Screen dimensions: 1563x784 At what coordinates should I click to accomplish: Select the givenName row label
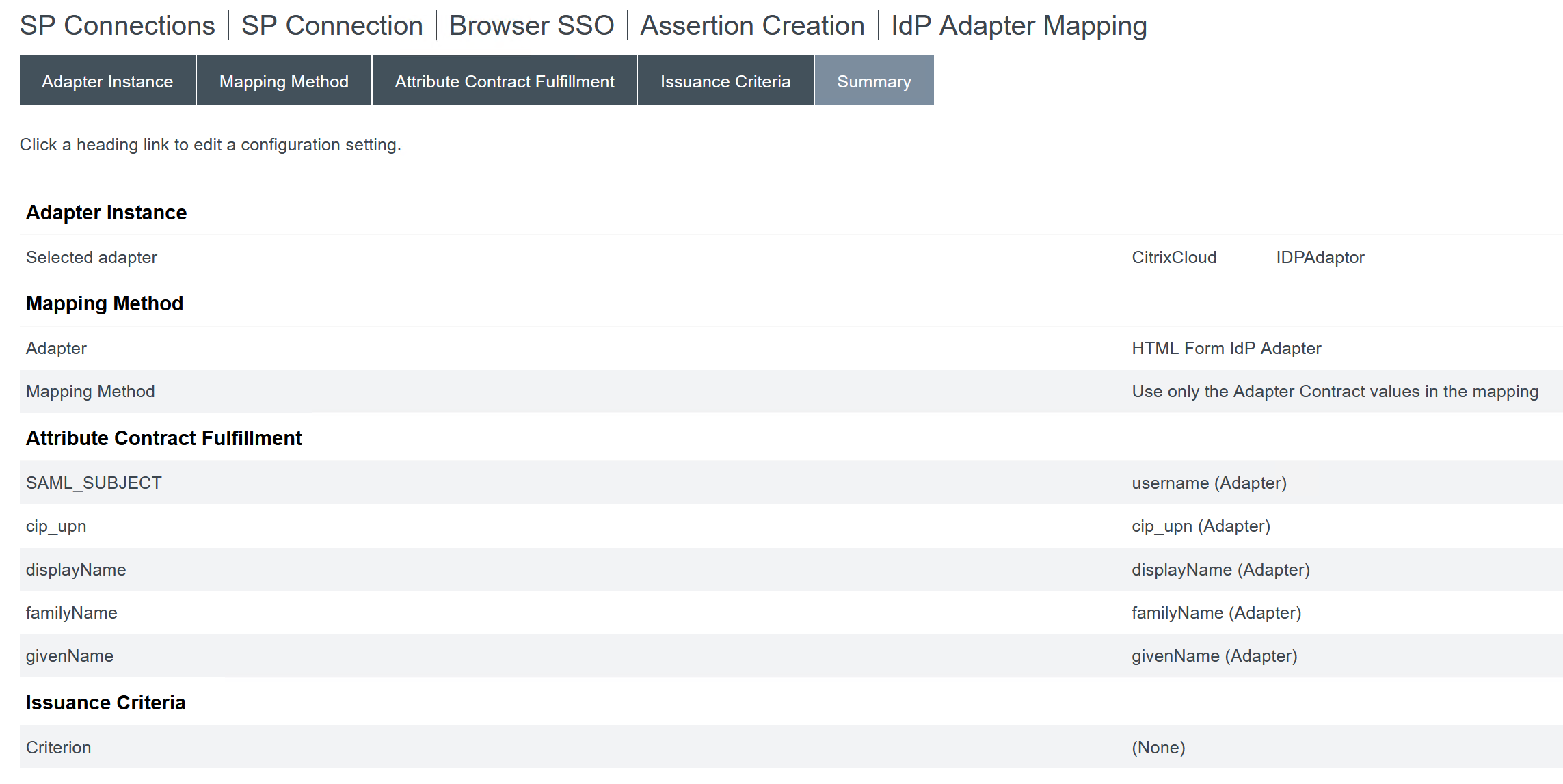coord(70,656)
